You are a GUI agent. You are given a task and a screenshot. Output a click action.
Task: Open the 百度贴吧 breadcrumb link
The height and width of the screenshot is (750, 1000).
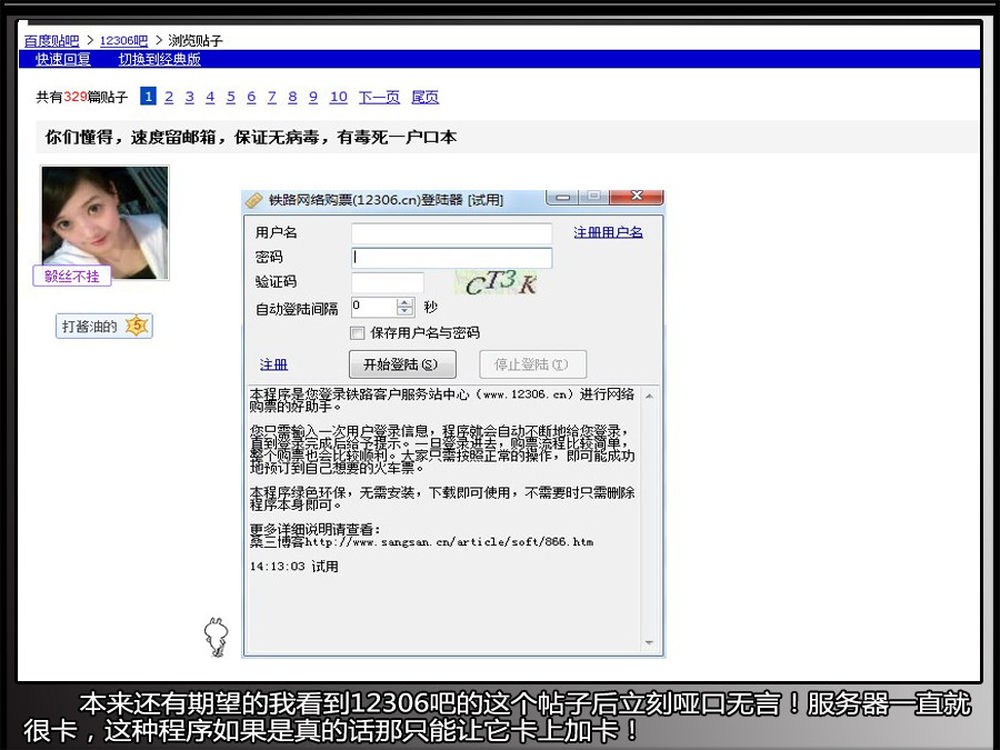[52, 41]
